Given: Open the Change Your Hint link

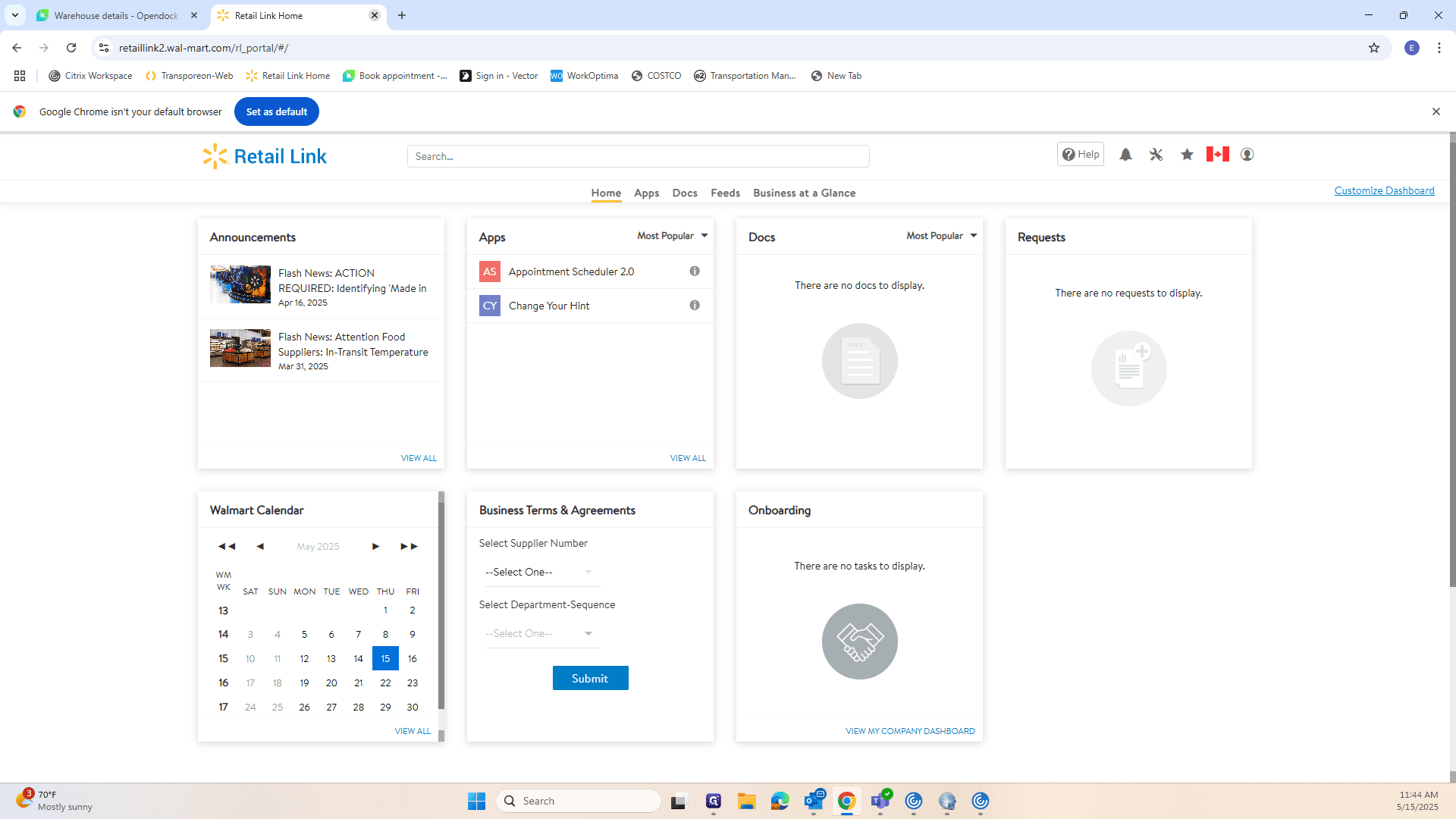Looking at the screenshot, I should point(549,306).
